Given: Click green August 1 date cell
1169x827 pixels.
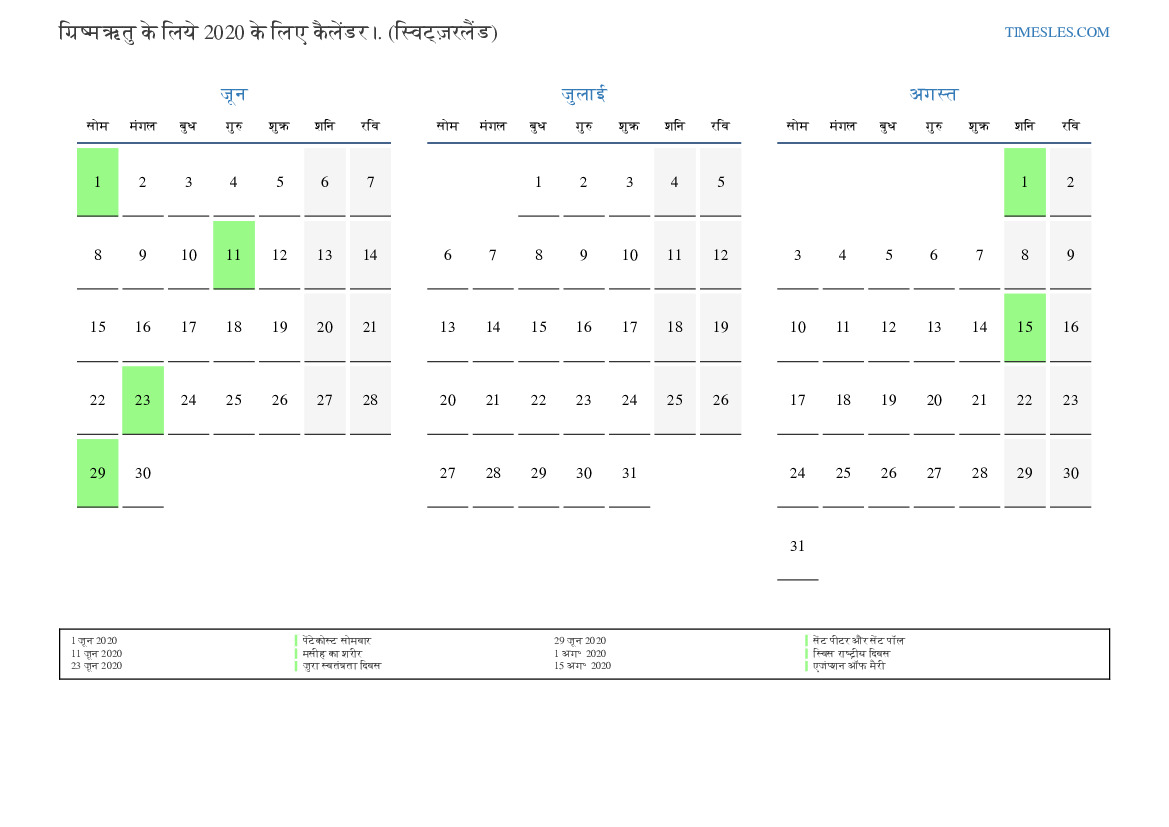Looking at the screenshot, I should tap(1025, 182).
